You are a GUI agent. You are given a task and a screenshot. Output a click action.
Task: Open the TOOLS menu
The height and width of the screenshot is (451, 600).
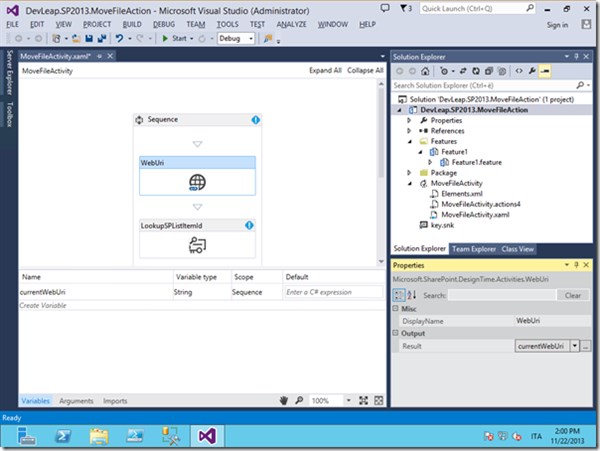228,24
